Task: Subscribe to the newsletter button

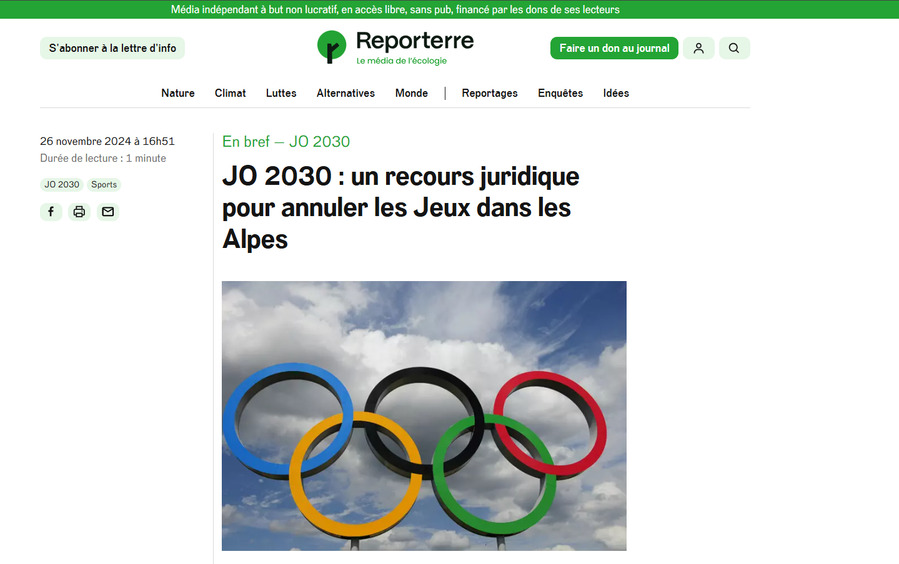Action: pyautogui.click(x=112, y=48)
